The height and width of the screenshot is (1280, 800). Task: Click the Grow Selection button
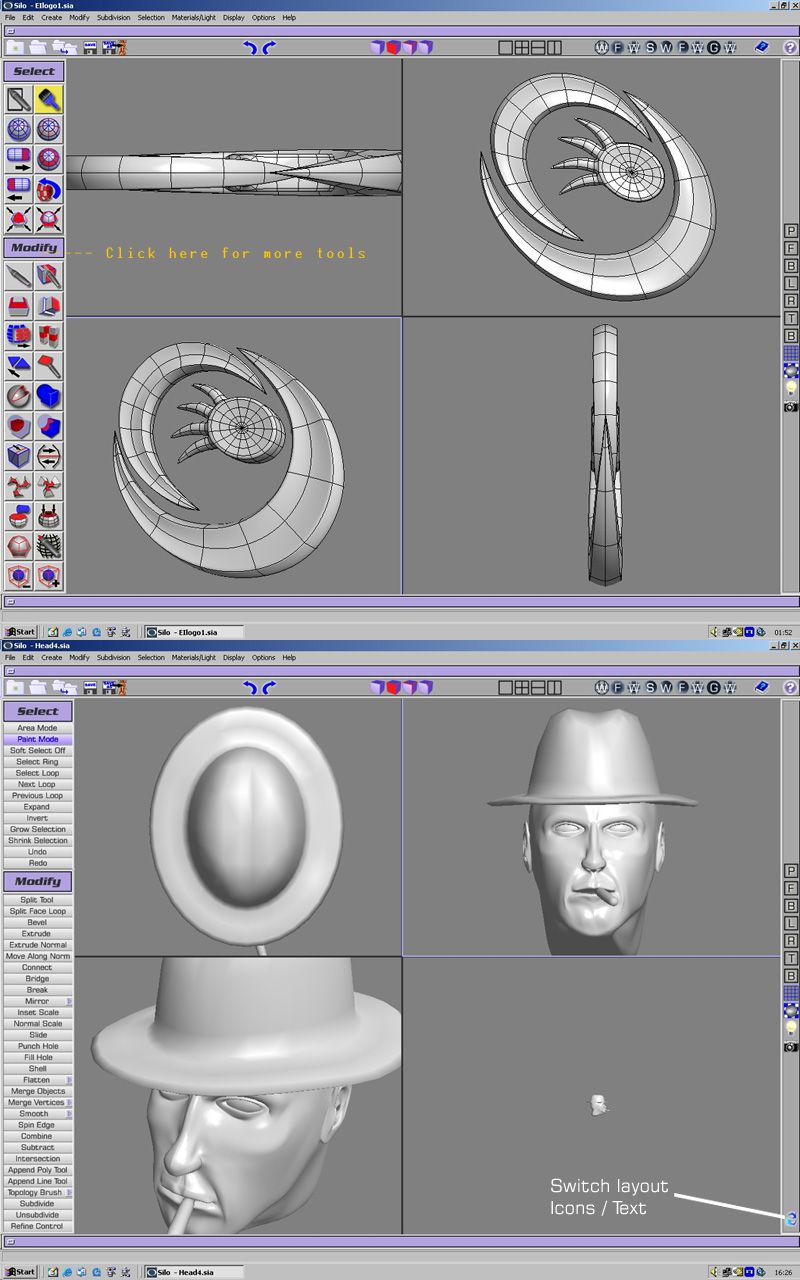(x=37, y=829)
